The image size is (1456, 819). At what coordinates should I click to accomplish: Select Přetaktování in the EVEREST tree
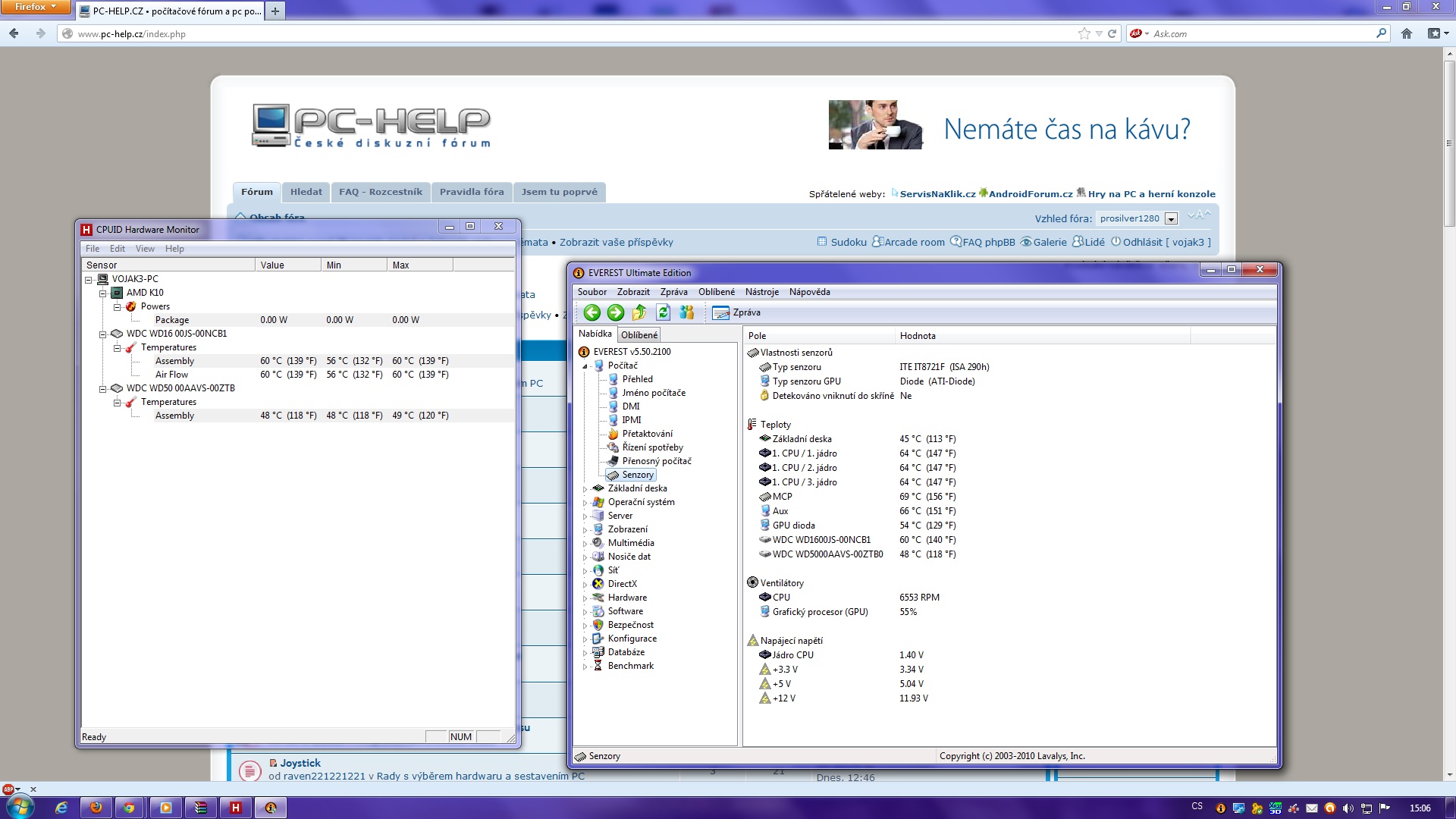[647, 434]
